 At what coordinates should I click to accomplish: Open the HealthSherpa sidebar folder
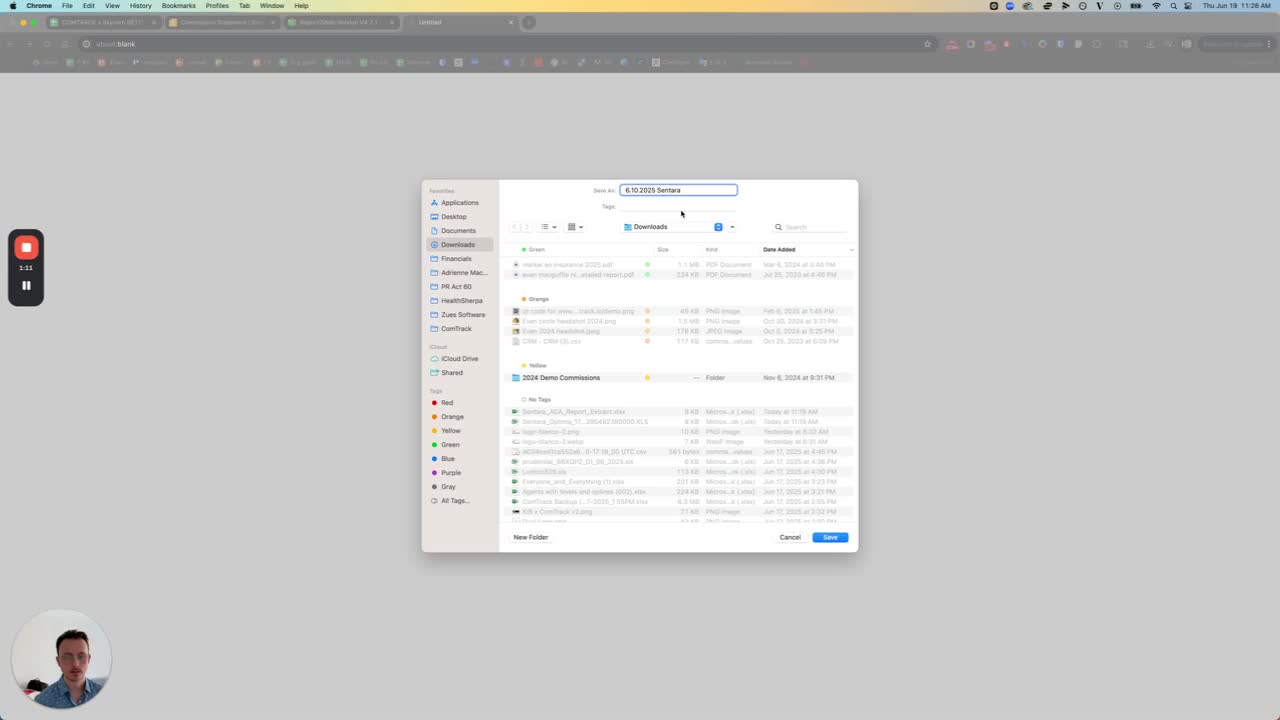tap(461, 301)
